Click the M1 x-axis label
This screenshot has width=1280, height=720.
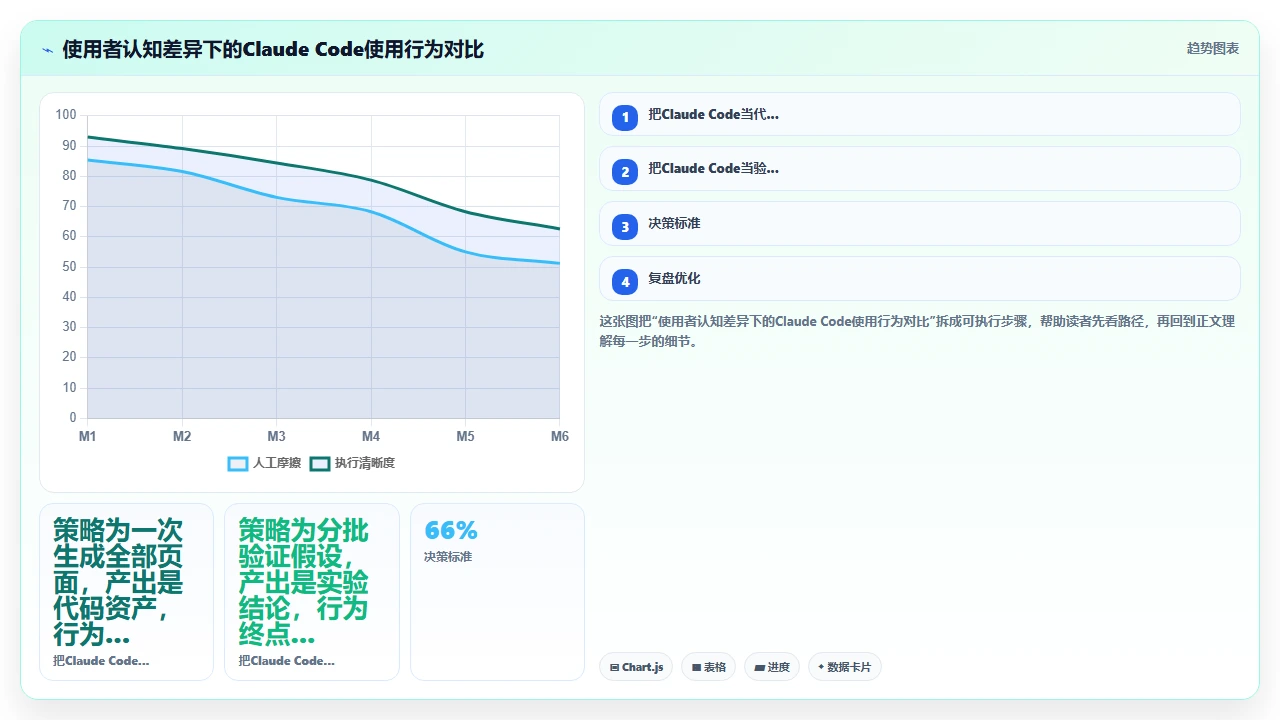88,436
